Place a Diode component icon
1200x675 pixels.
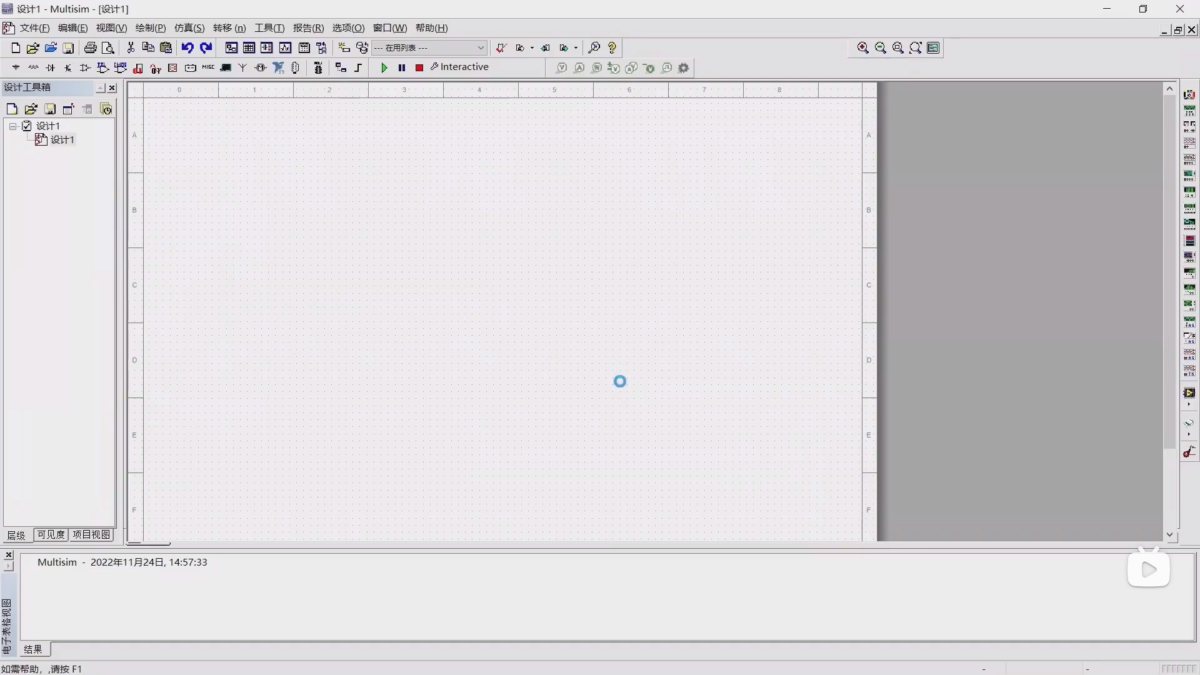click(x=50, y=68)
